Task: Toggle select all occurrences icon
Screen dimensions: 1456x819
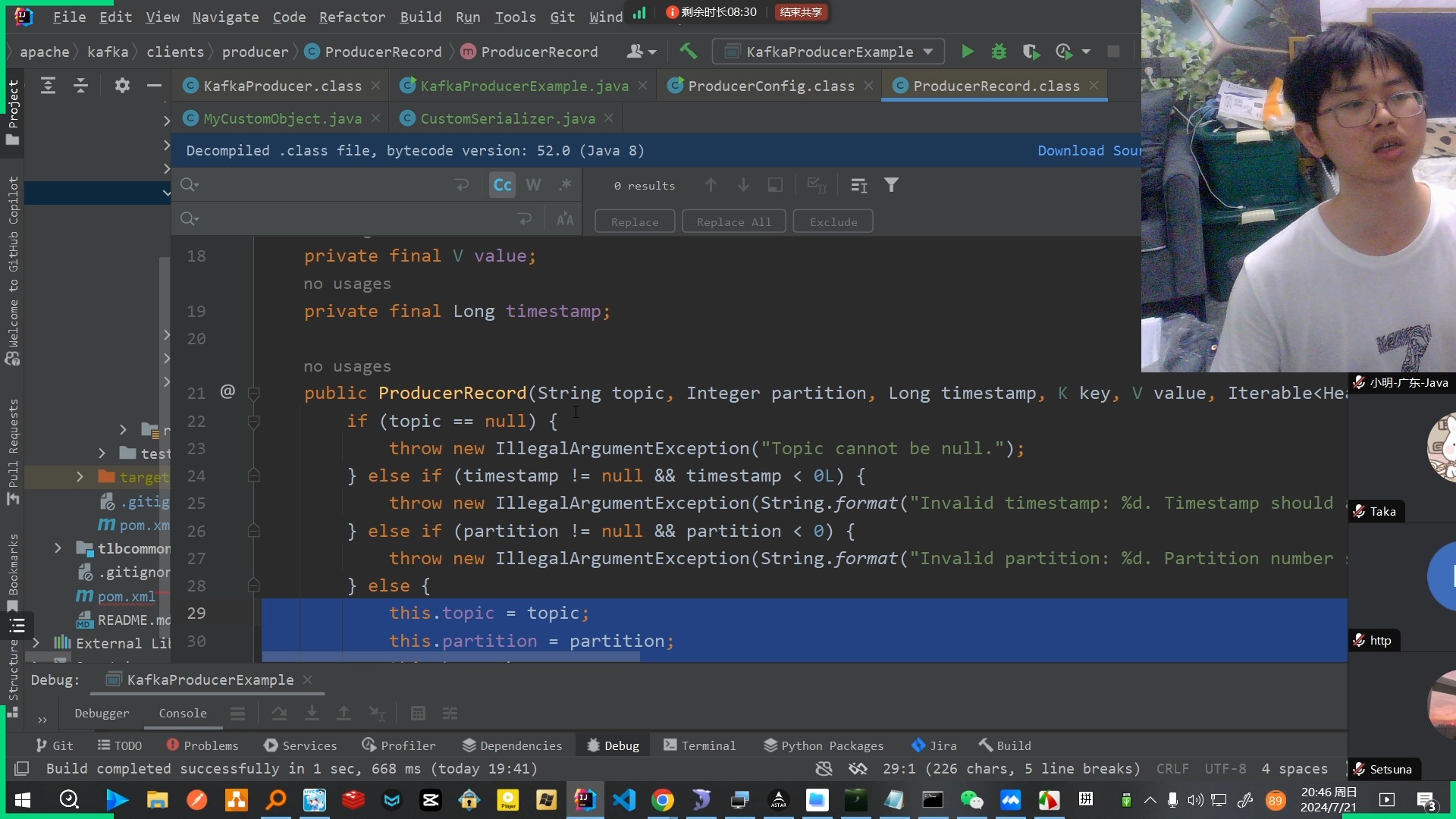Action: pos(817,185)
